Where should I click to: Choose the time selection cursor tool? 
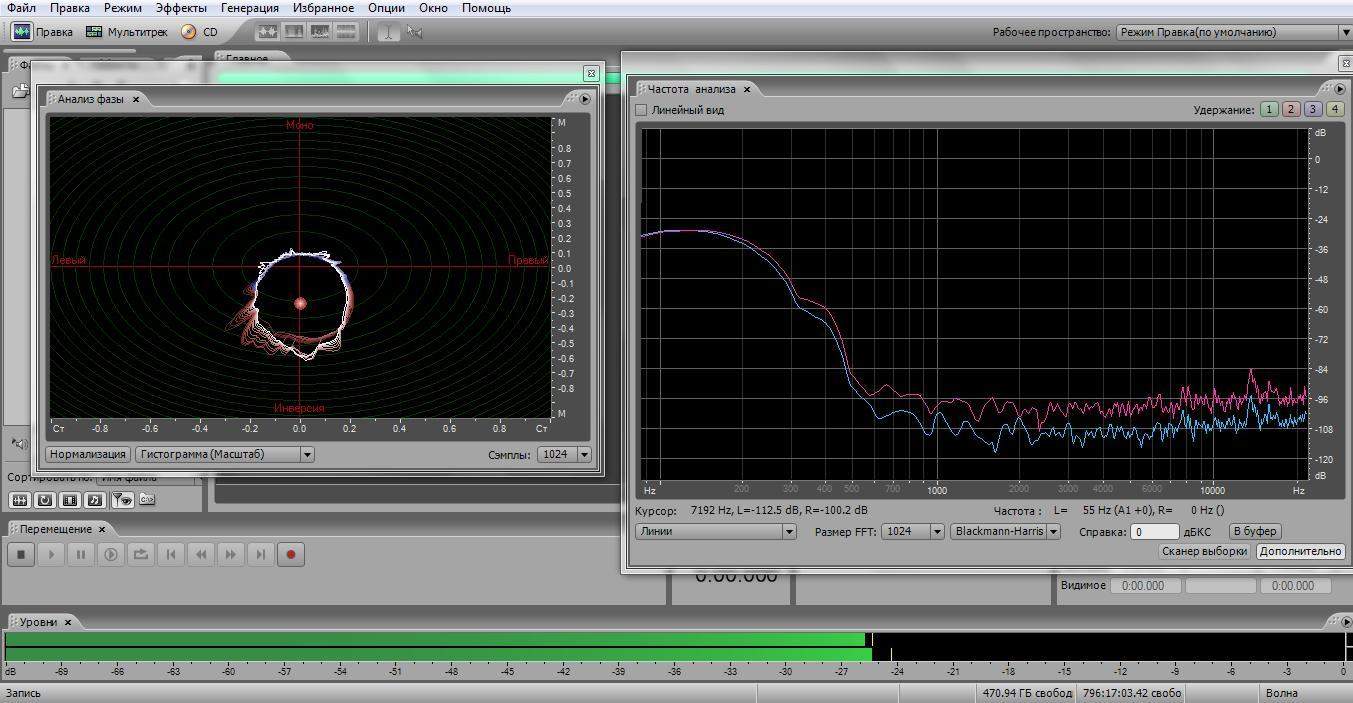tap(388, 32)
